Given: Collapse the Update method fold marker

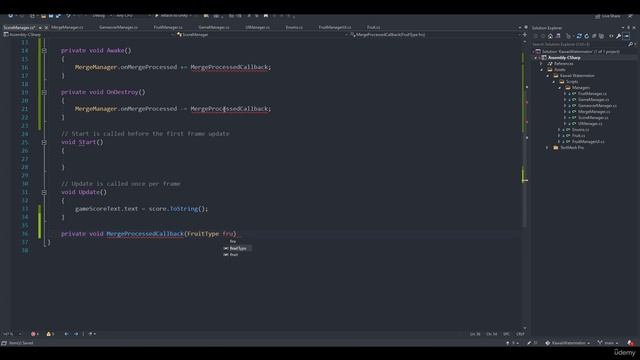Looking at the screenshot, I should point(44,192).
